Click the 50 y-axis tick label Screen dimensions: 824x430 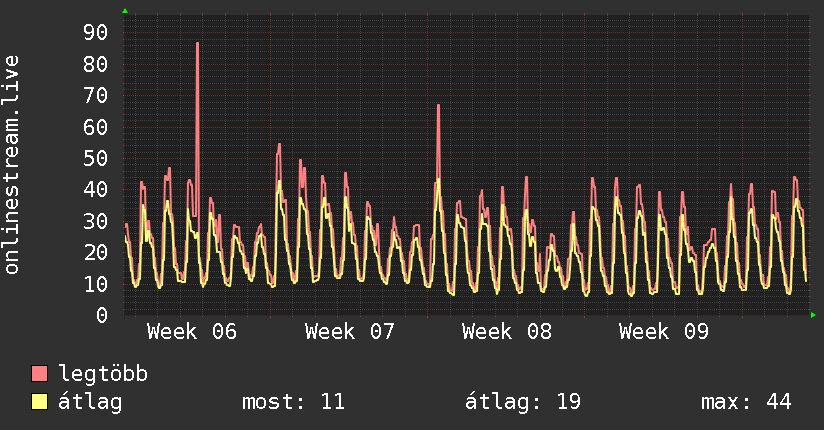pyautogui.click(x=95, y=158)
